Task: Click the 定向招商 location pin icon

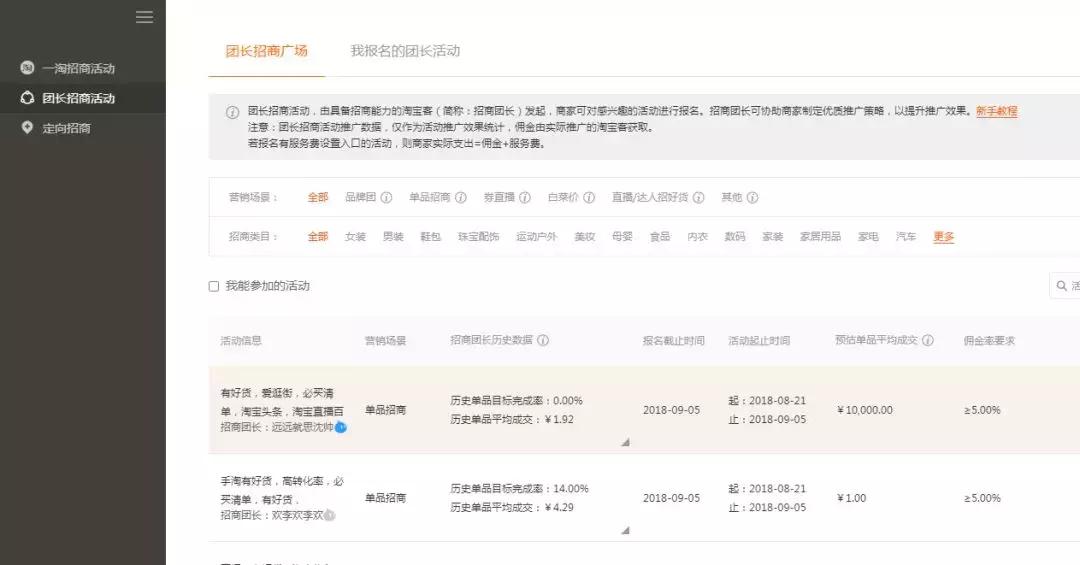Action: point(27,127)
